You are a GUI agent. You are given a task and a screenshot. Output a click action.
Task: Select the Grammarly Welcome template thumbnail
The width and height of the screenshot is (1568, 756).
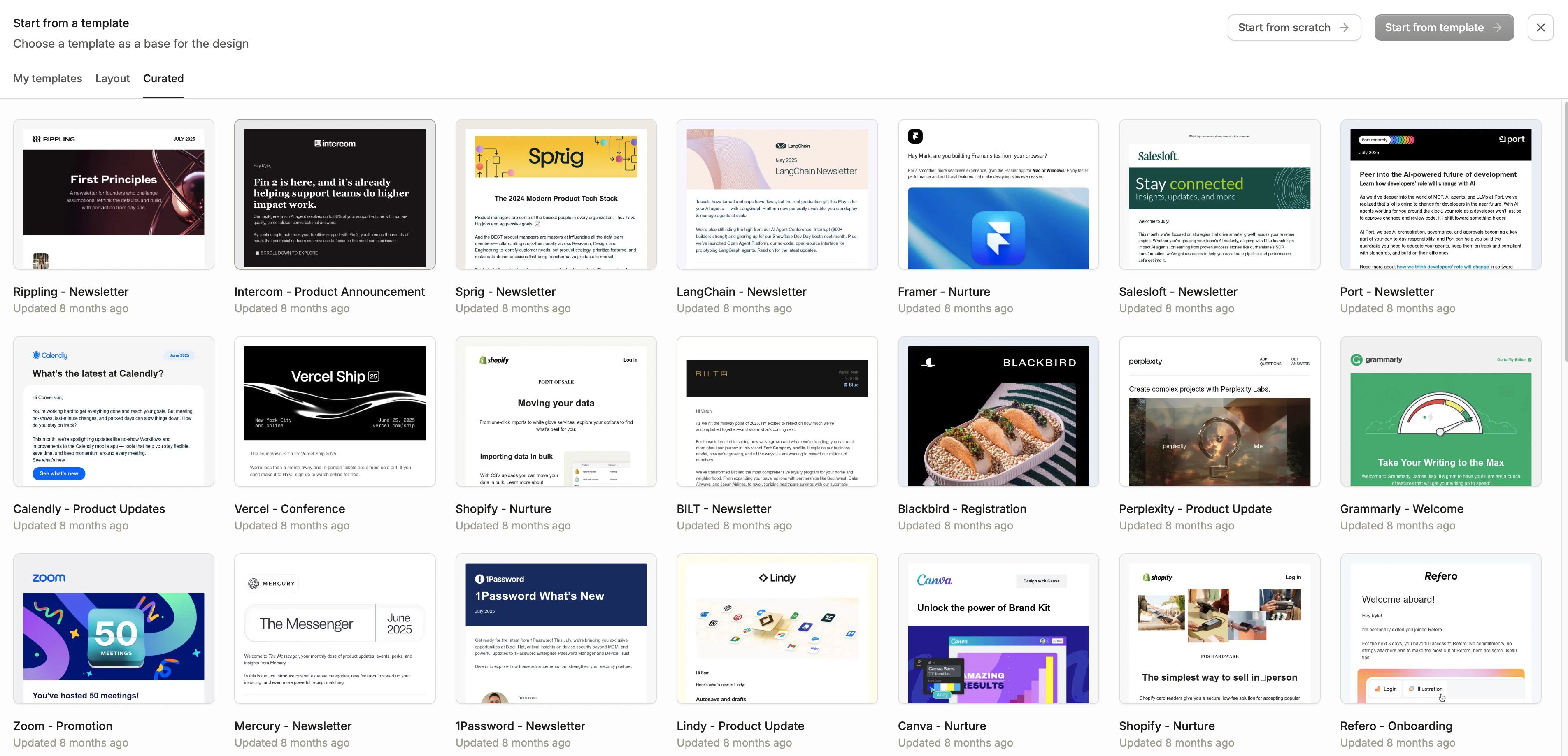tap(1440, 411)
